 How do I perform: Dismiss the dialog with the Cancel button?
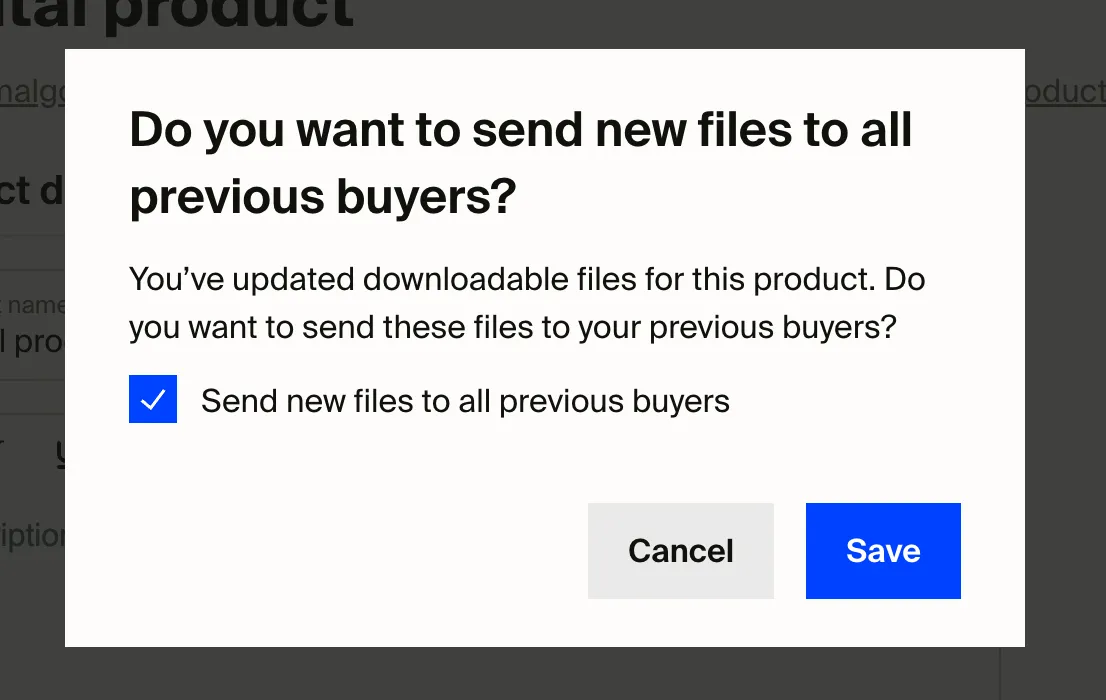click(680, 551)
